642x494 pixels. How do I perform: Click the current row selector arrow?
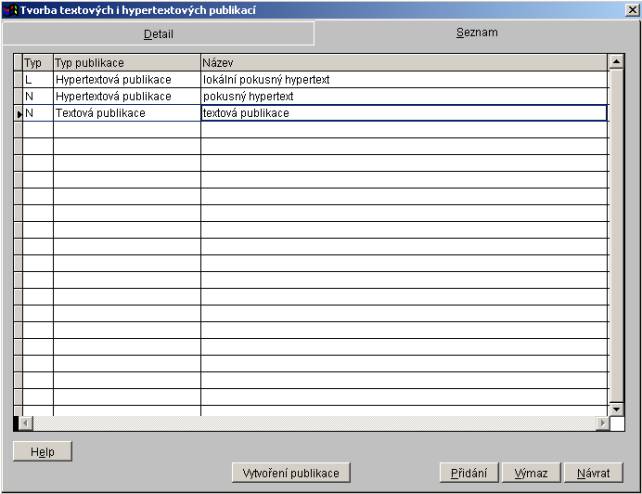pos(18,113)
